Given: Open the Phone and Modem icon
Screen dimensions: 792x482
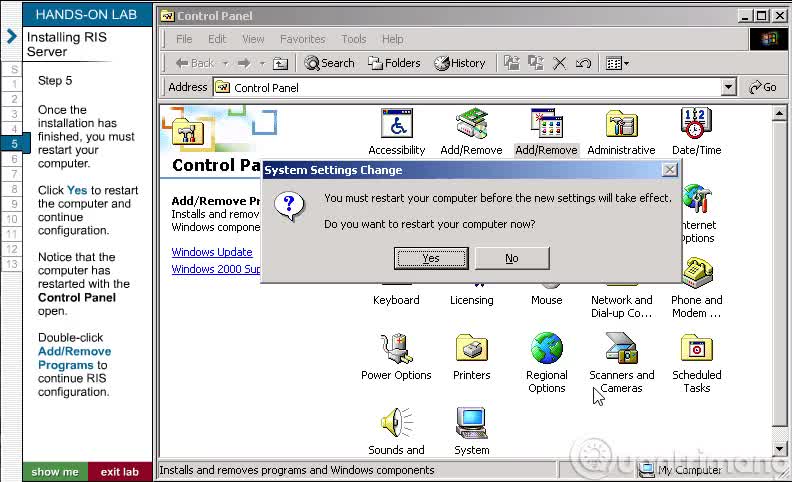Looking at the screenshot, I should click(697, 273).
